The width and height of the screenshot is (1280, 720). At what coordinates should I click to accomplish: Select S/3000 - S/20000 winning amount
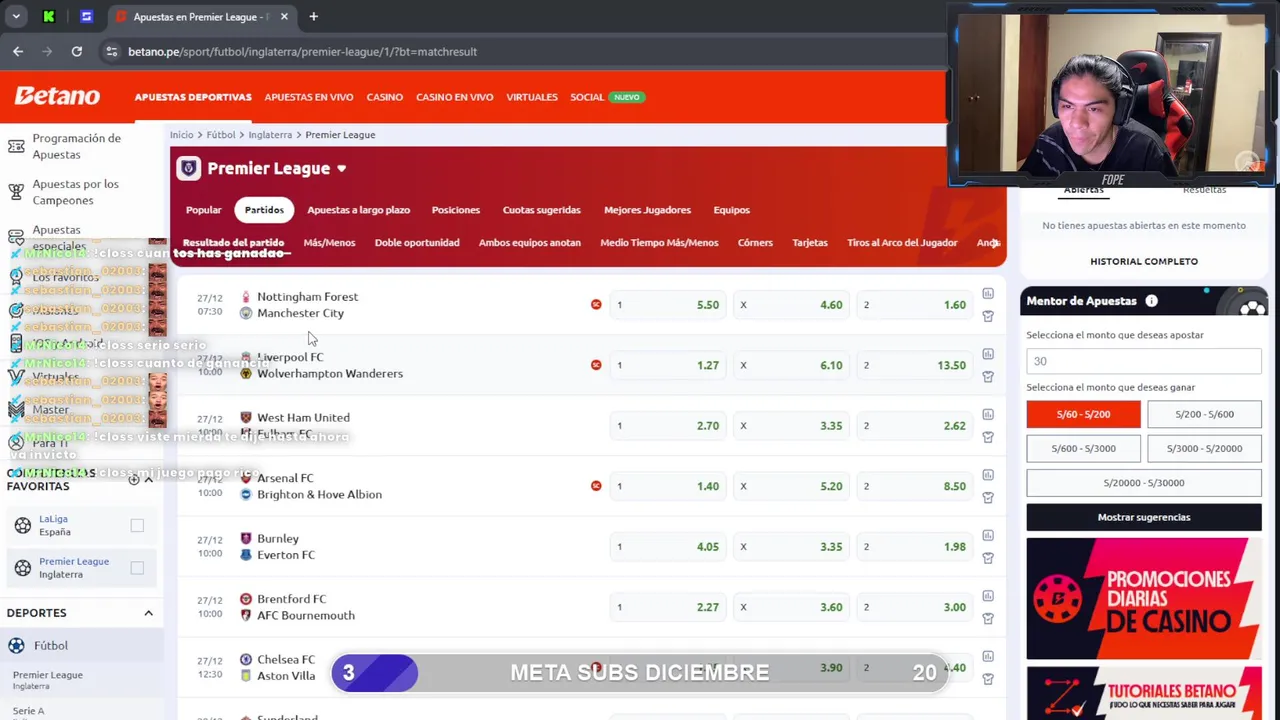pos(1204,448)
